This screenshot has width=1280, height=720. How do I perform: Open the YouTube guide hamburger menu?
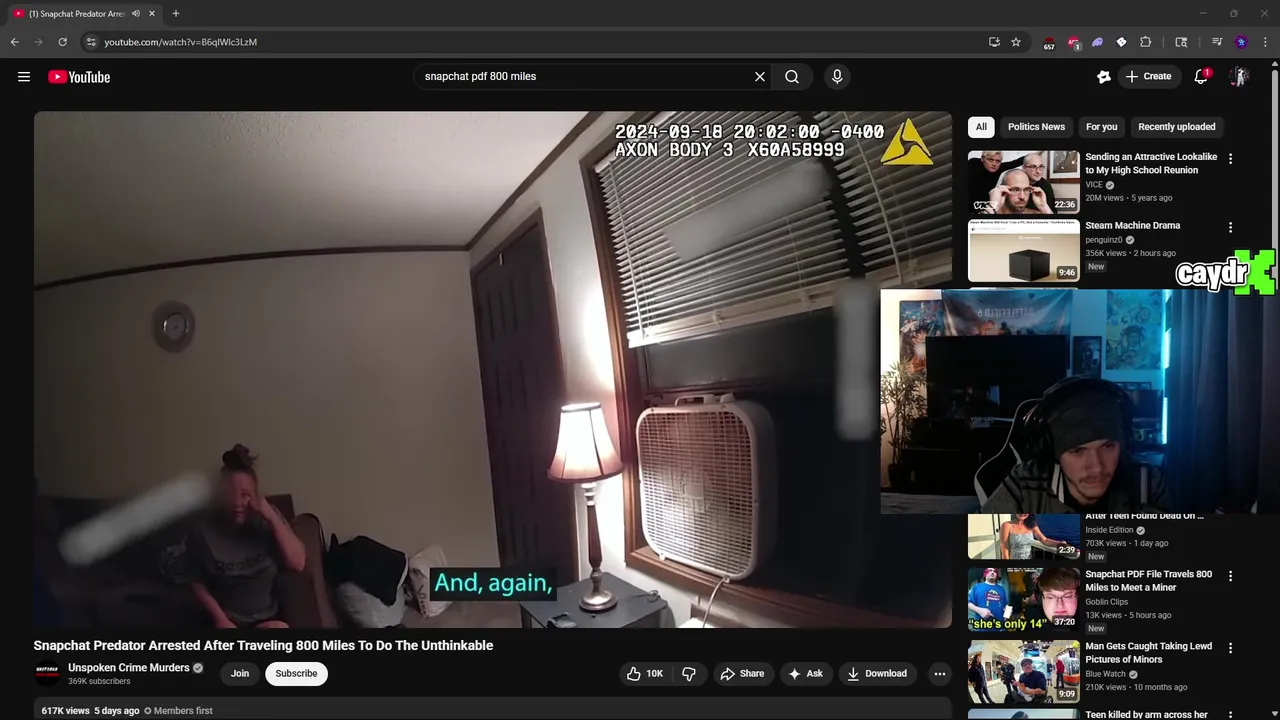click(24, 77)
